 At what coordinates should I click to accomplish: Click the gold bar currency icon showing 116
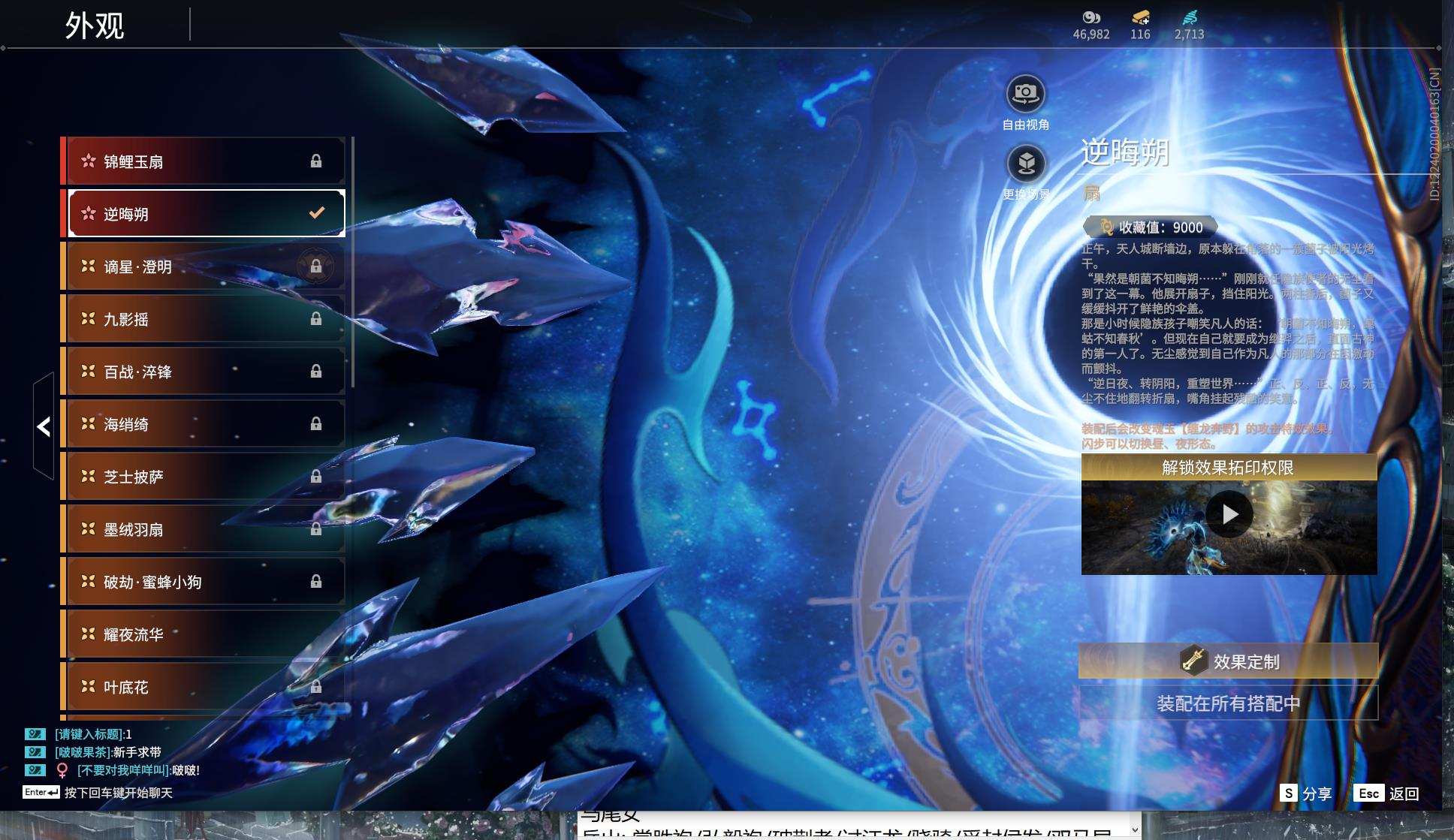click(x=1140, y=17)
